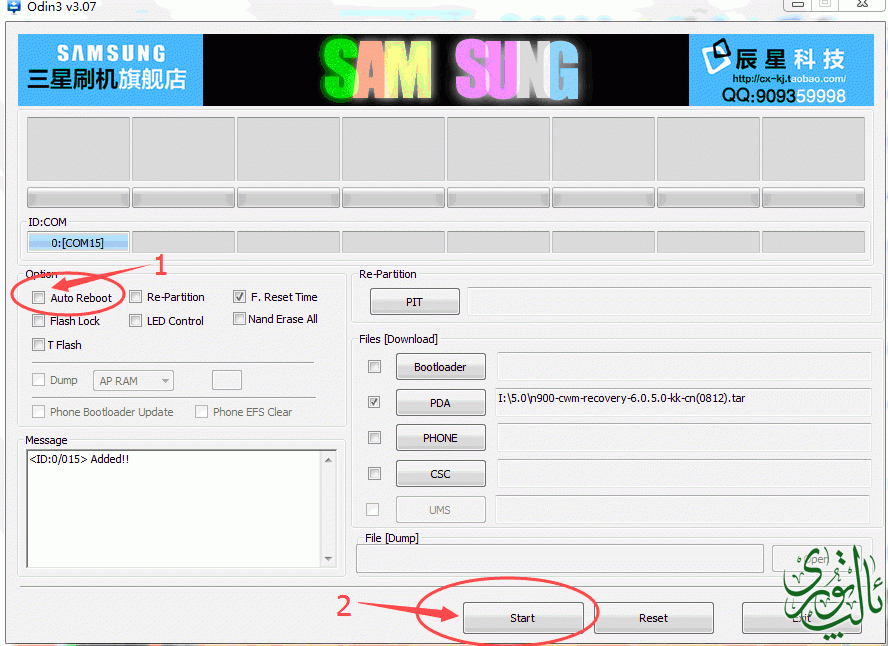Enable the Auto Reboot checkbox

(x=39, y=298)
